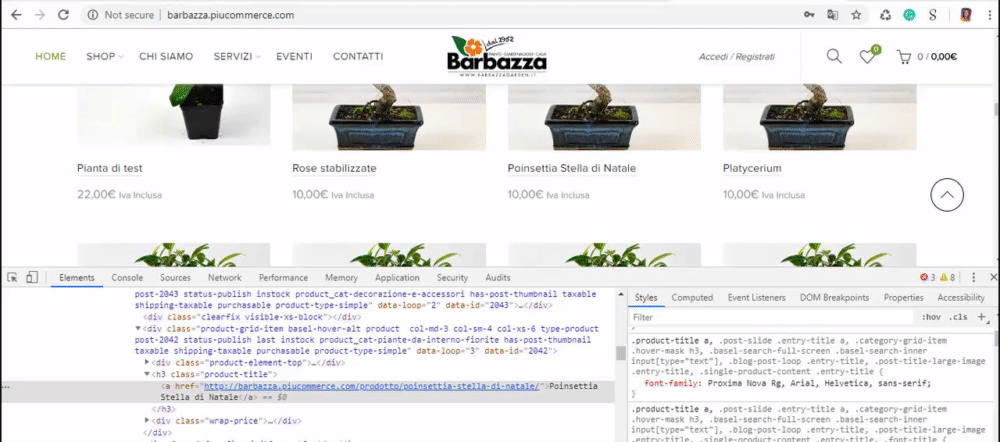Click the browser address bar URL
The width and height of the screenshot is (1000, 442).
coord(230,15)
